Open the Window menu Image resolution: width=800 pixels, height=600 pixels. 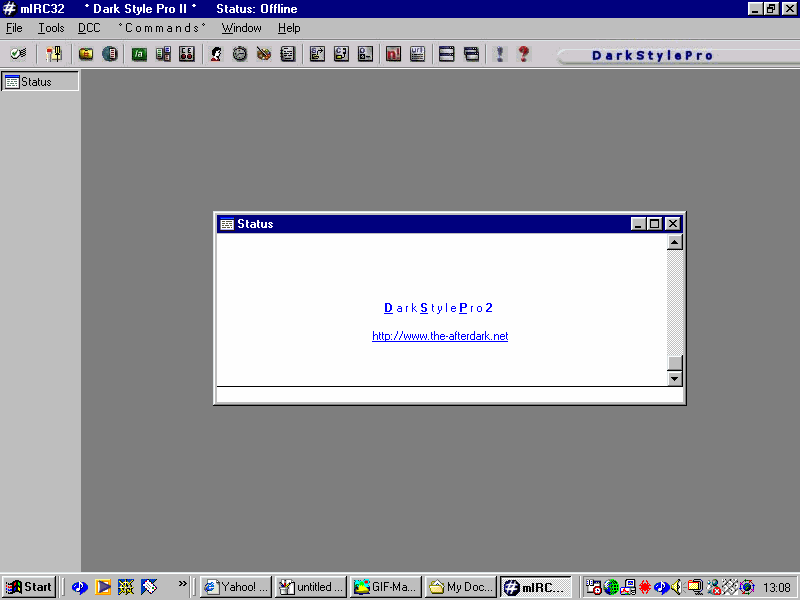[241, 28]
